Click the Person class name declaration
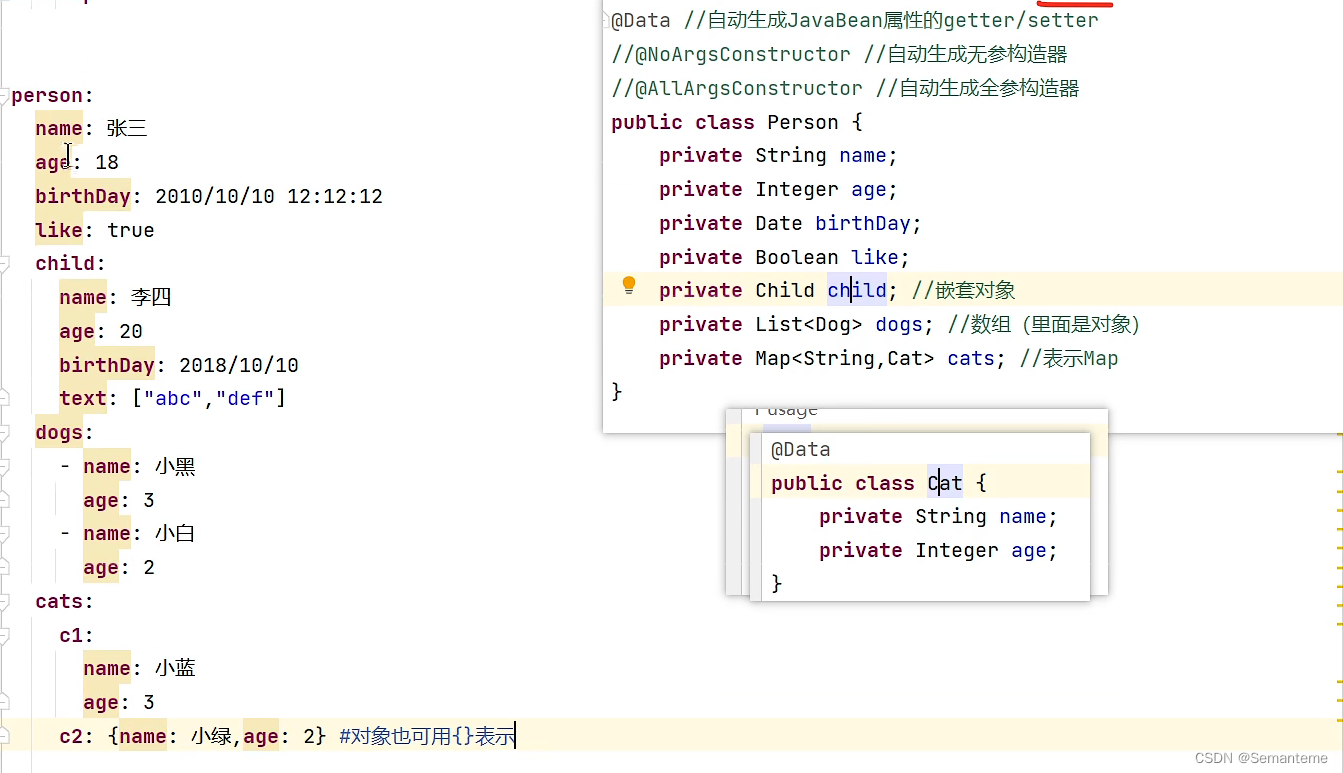Screen dimensions: 1343x773 point(802,122)
